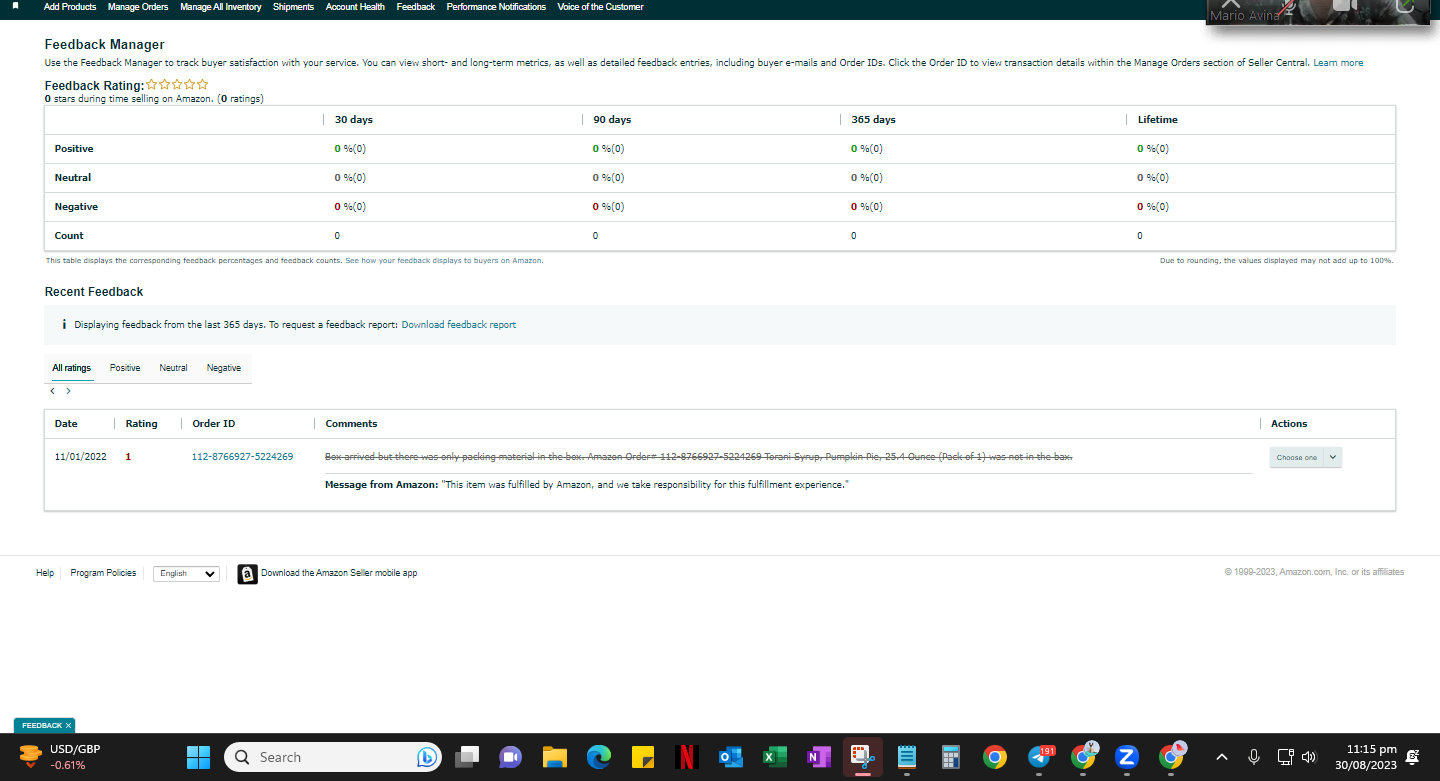Open the Account Health menu
The height and width of the screenshot is (781, 1440).
(x=355, y=7)
